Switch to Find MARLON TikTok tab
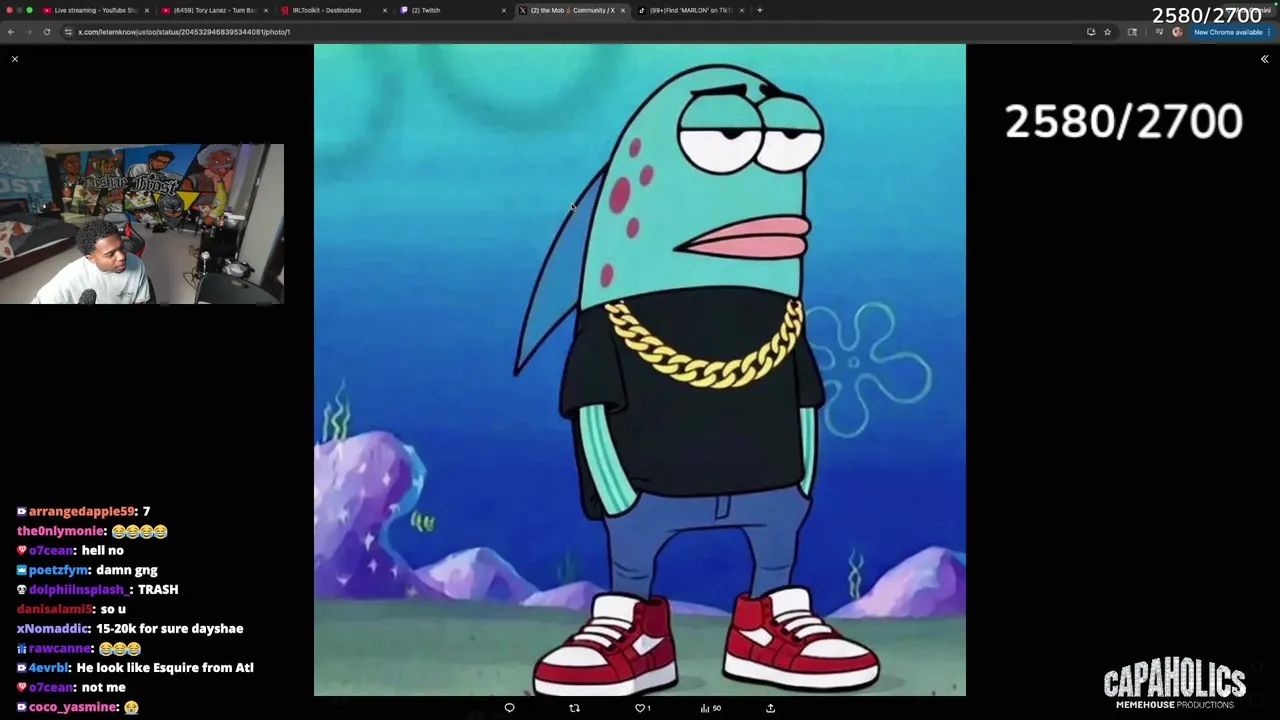The width and height of the screenshot is (1280, 720). 690,10
